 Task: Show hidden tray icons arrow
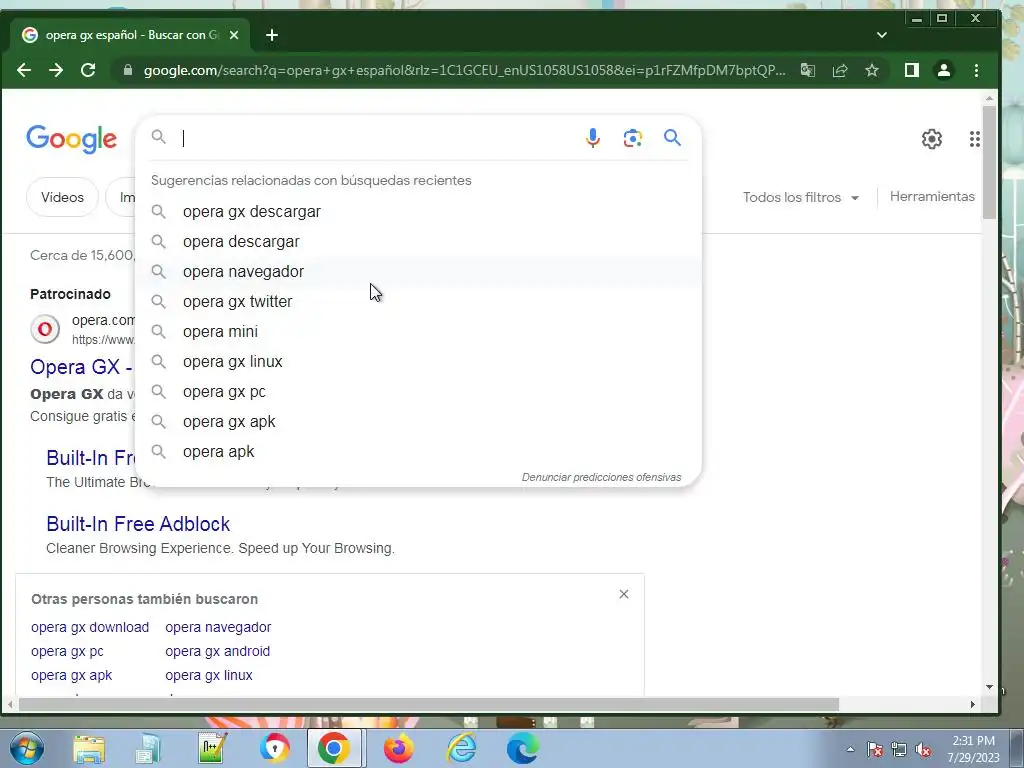coord(850,749)
